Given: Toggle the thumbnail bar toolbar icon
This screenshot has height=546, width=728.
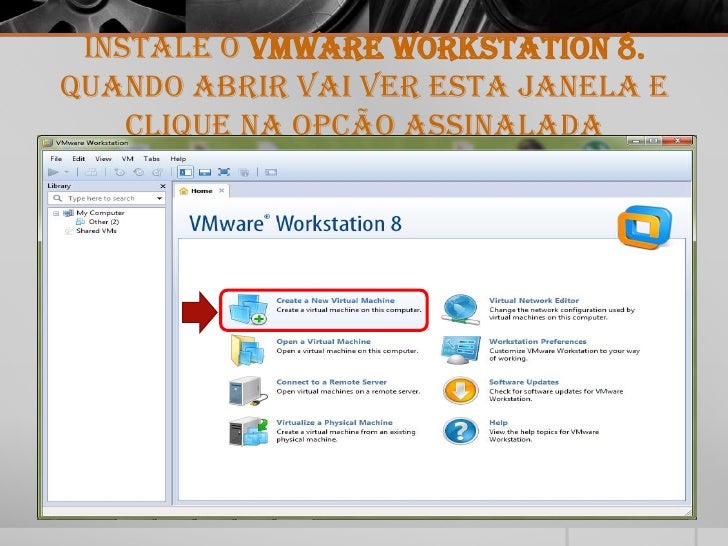Looking at the screenshot, I should coord(205,172).
